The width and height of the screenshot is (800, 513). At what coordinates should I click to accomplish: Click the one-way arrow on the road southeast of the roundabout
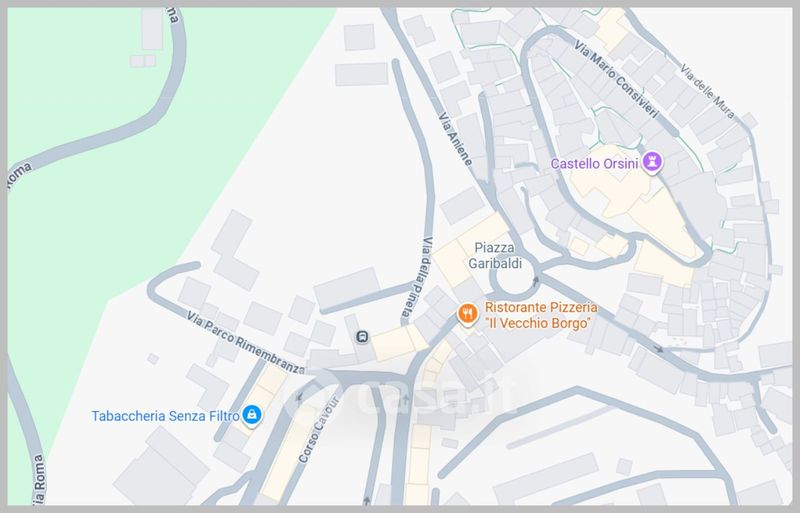[x=659, y=349]
